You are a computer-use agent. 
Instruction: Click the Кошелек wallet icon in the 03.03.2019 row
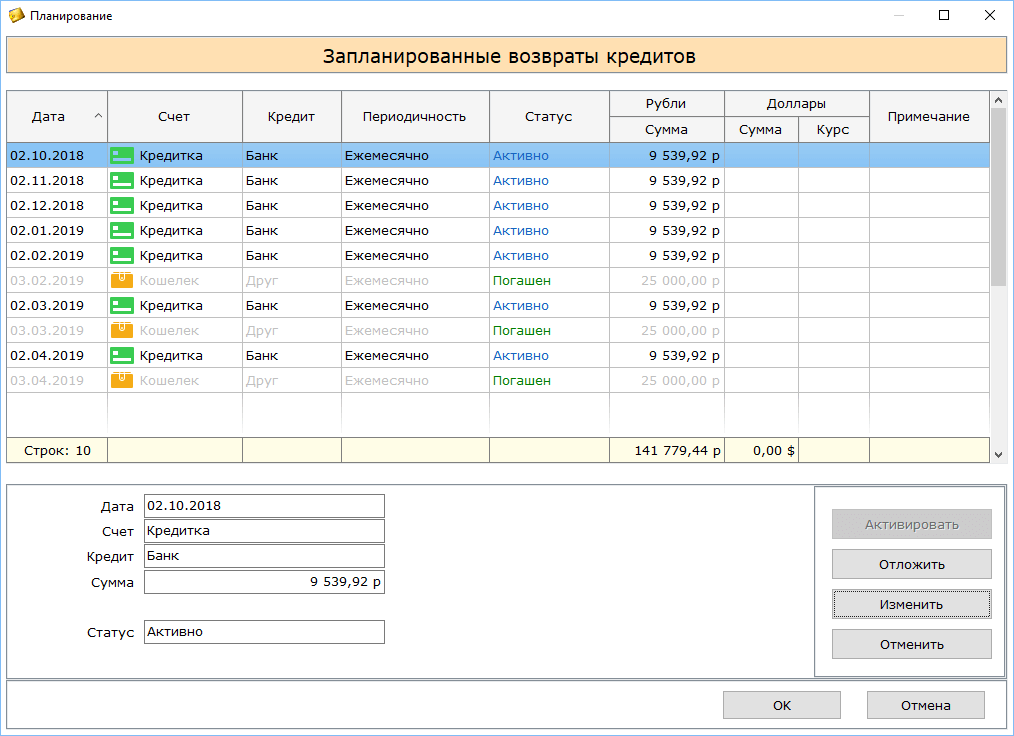122,330
